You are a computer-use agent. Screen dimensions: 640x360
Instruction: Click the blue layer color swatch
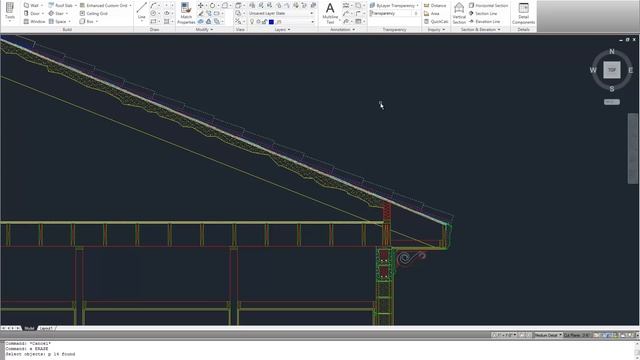pyautogui.click(x=271, y=21)
